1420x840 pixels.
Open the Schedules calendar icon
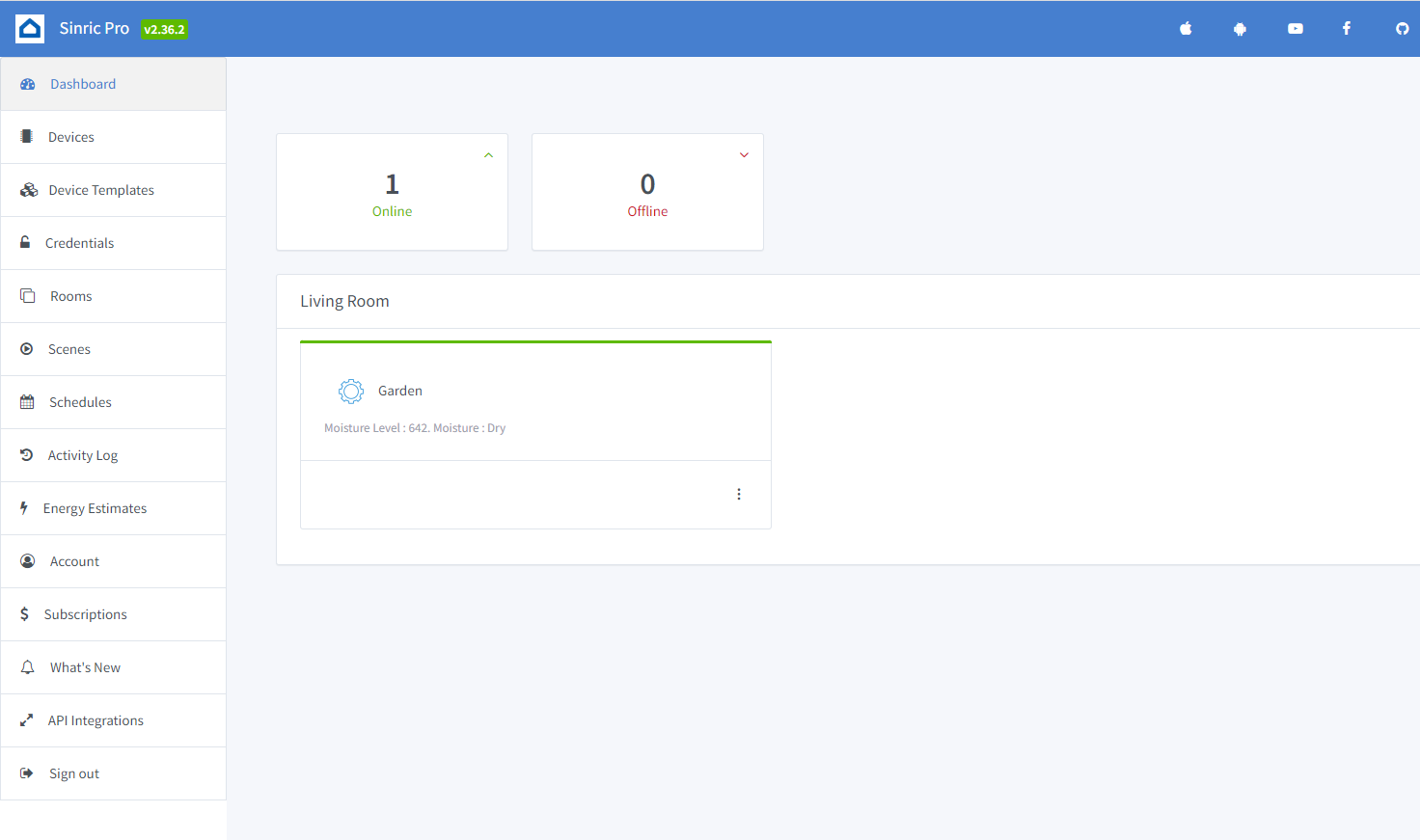click(x=26, y=401)
